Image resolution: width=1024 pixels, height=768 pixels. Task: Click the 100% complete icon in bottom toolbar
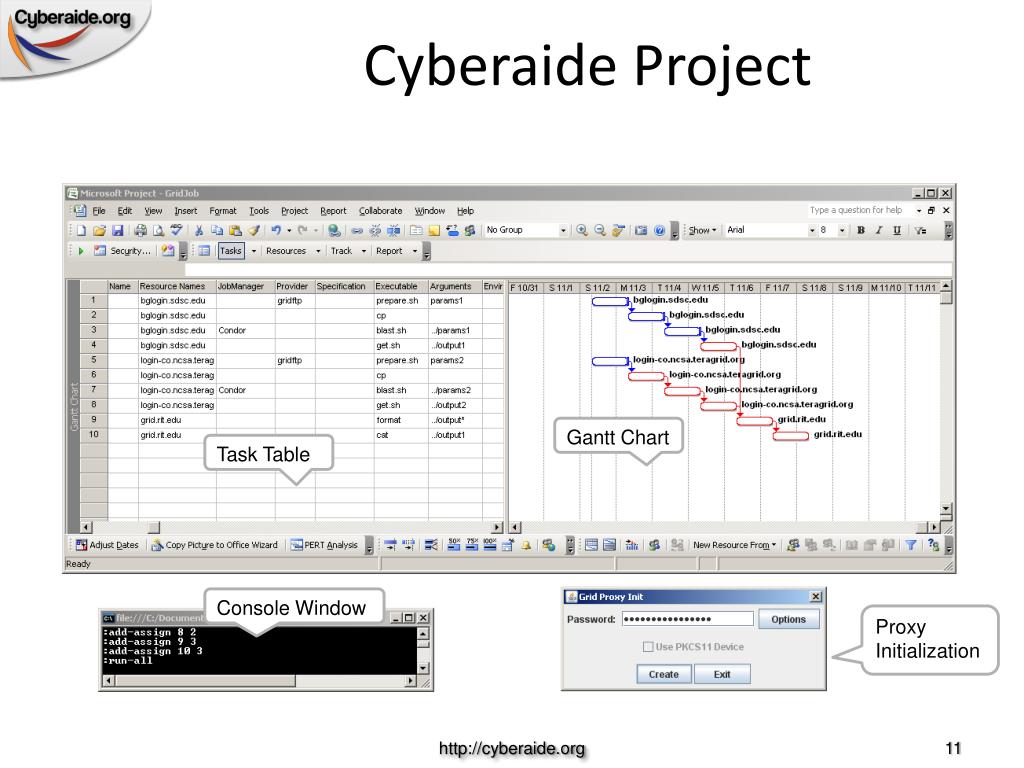coord(490,545)
